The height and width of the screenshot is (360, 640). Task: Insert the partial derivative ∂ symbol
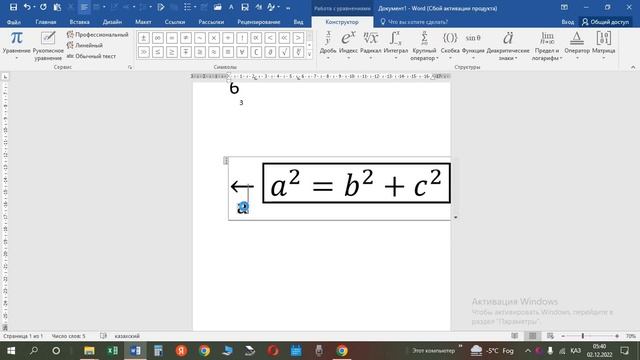270,52
